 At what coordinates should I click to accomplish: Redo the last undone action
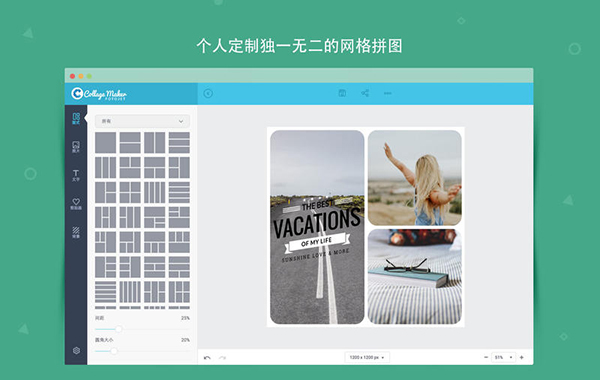point(222,358)
